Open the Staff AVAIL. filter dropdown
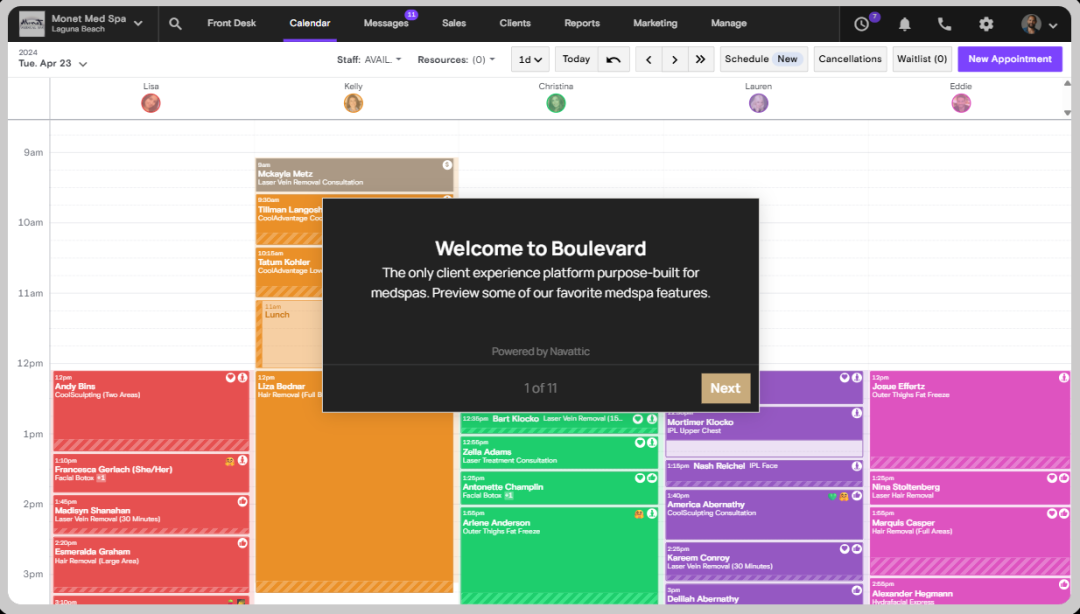This screenshot has height=614, width=1080. click(x=369, y=60)
